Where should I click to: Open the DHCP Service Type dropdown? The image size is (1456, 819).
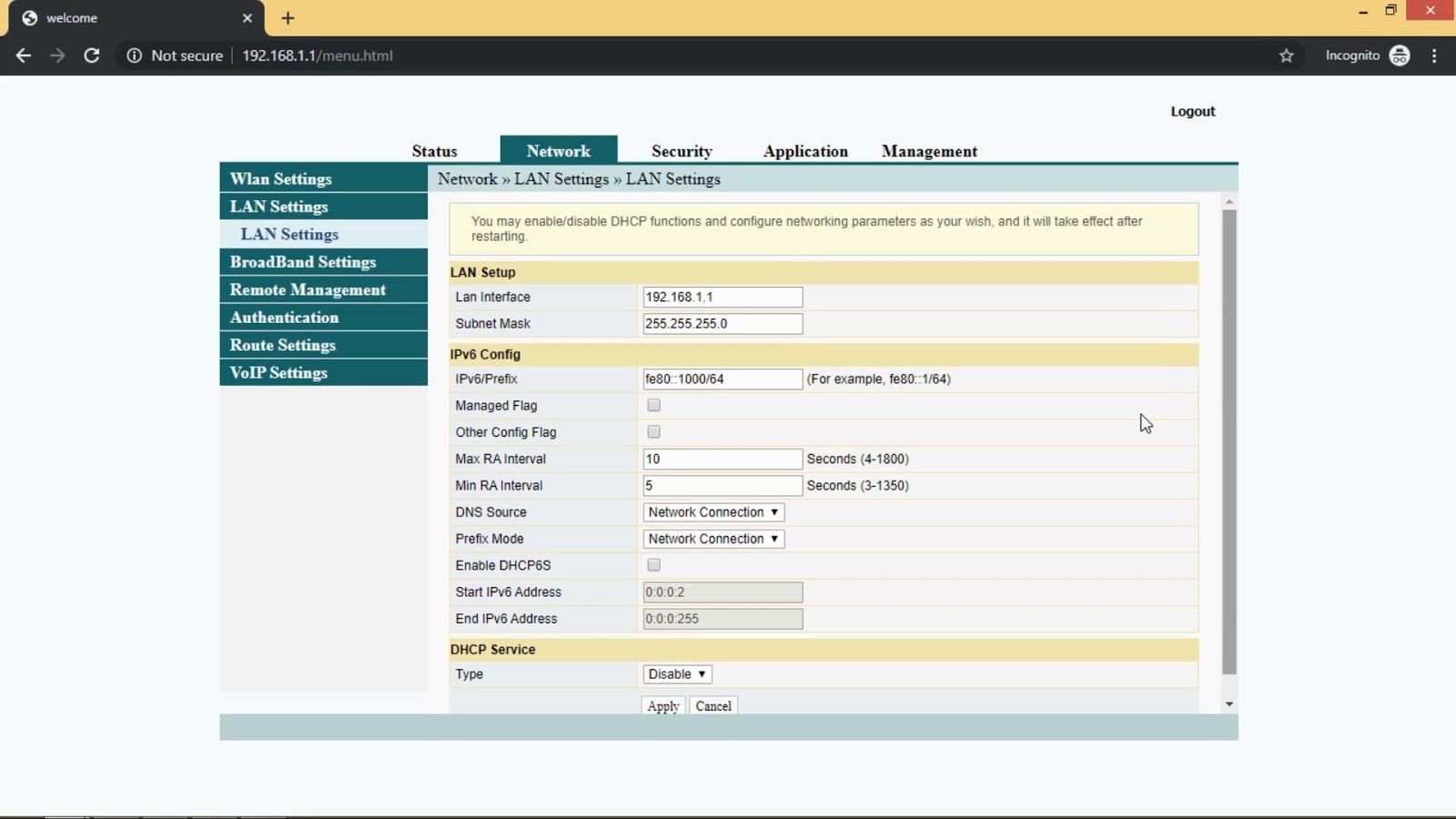click(677, 674)
